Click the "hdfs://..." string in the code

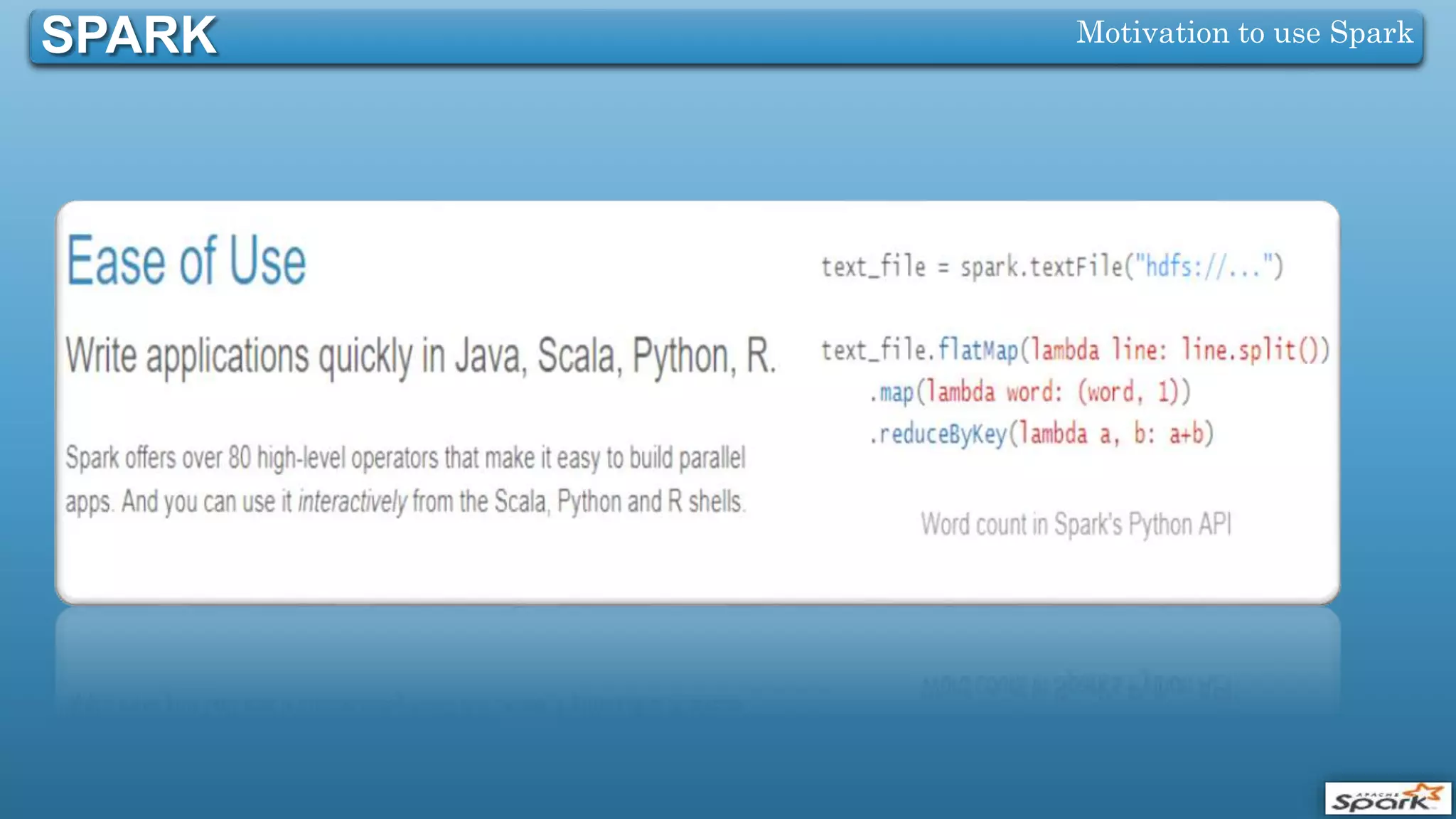tap(1204, 267)
